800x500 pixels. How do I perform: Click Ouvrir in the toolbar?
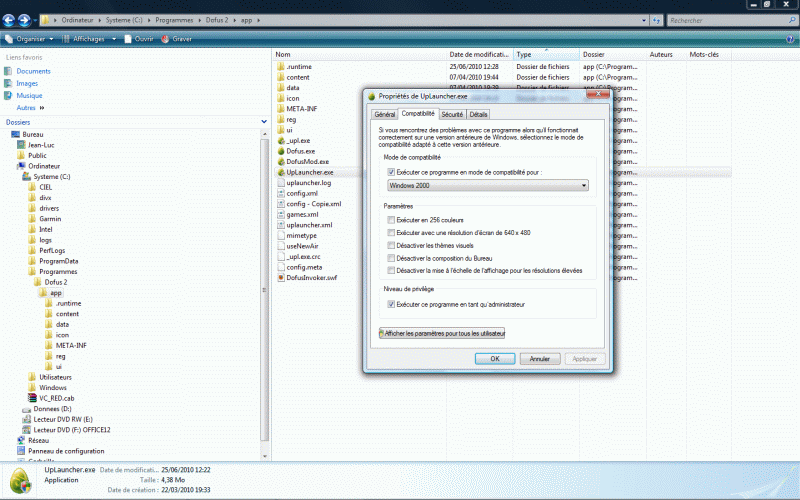point(138,39)
